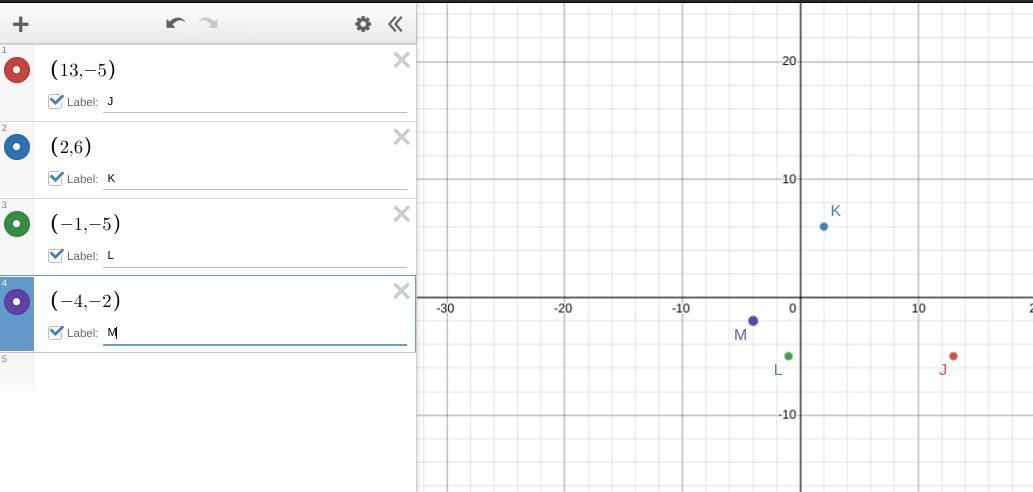Open the expression list settings gear
The image size is (1033, 492).
point(363,24)
